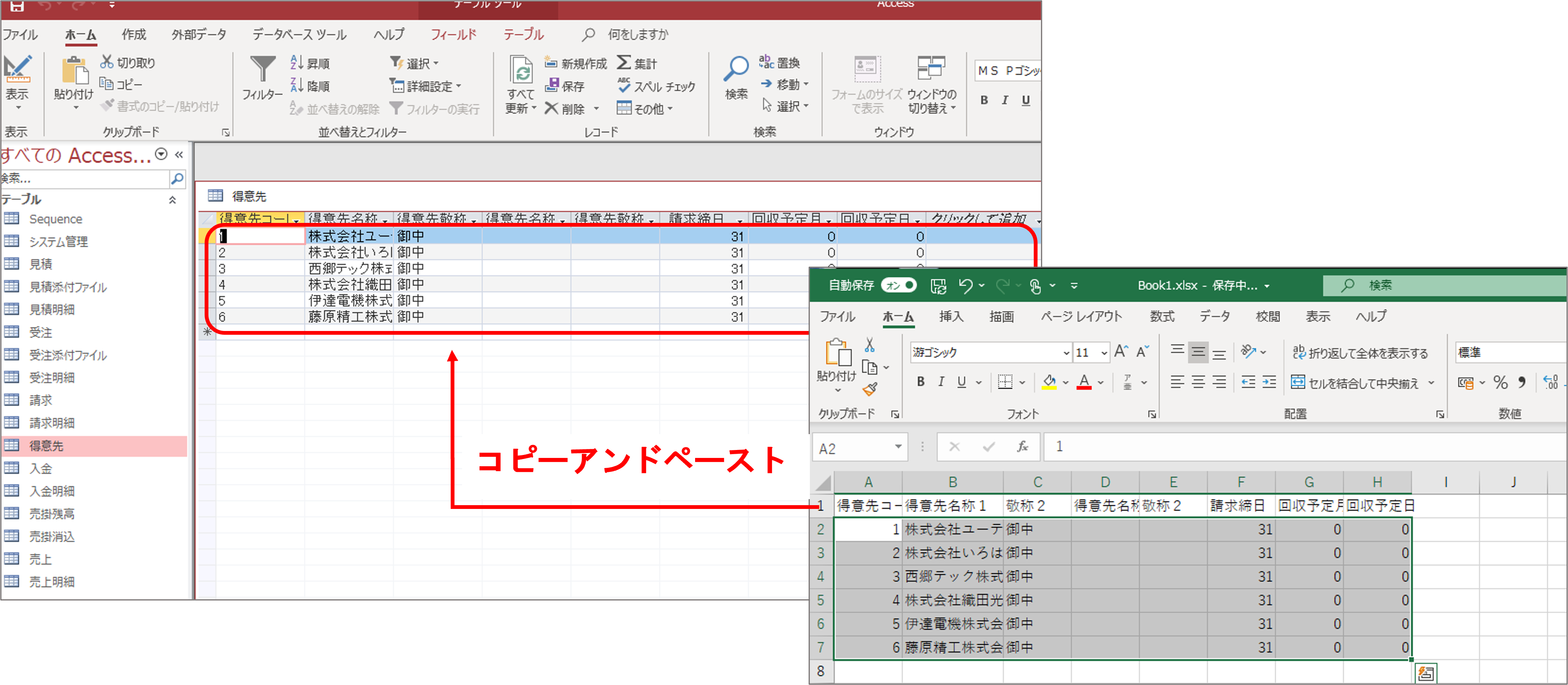Viewport: 1568px width, 685px height.
Task: Click New record (新規作成) in Access
Action: [575, 63]
